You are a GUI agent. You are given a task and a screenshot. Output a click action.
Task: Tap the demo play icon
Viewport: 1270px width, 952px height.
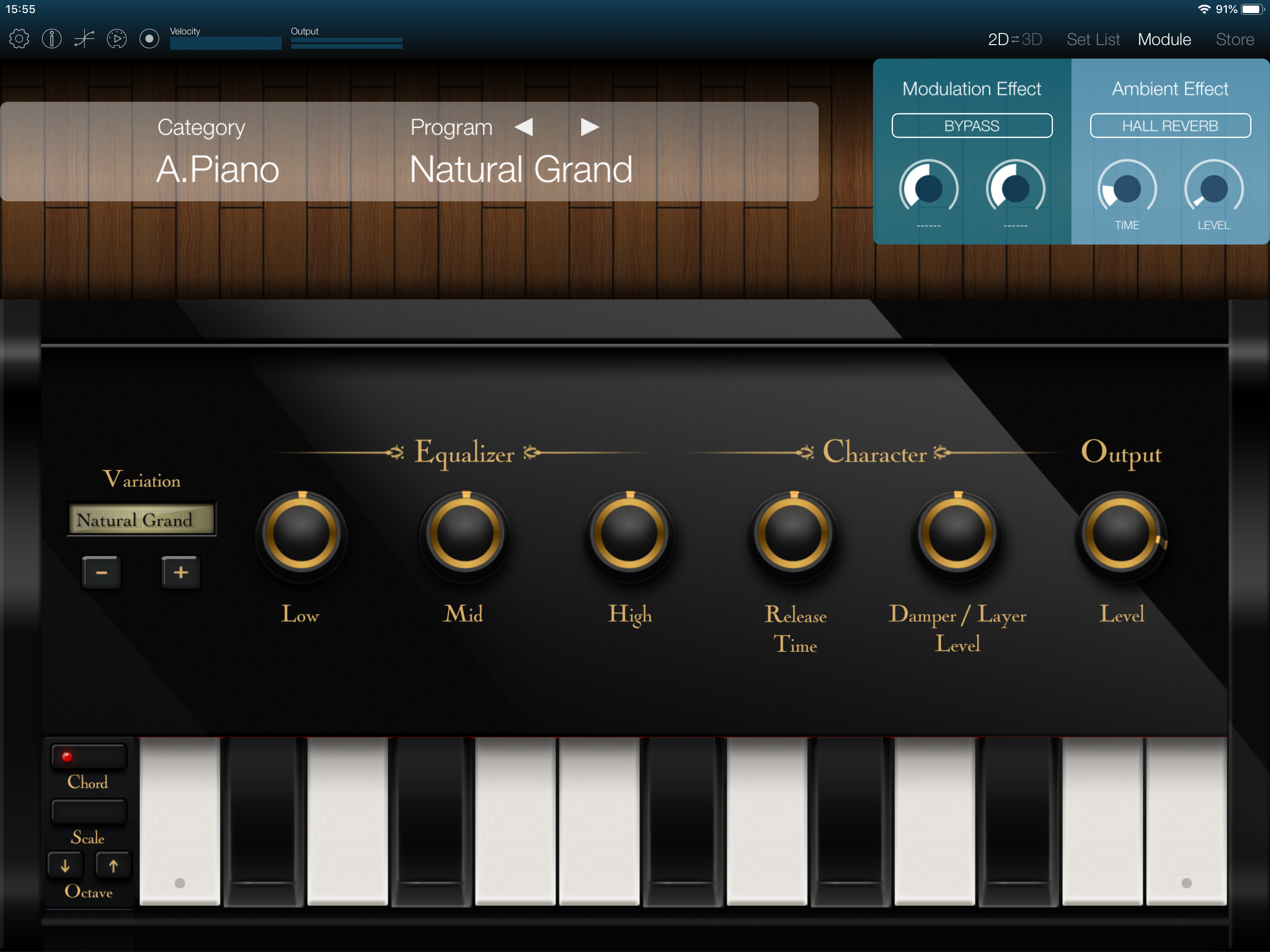(x=117, y=39)
